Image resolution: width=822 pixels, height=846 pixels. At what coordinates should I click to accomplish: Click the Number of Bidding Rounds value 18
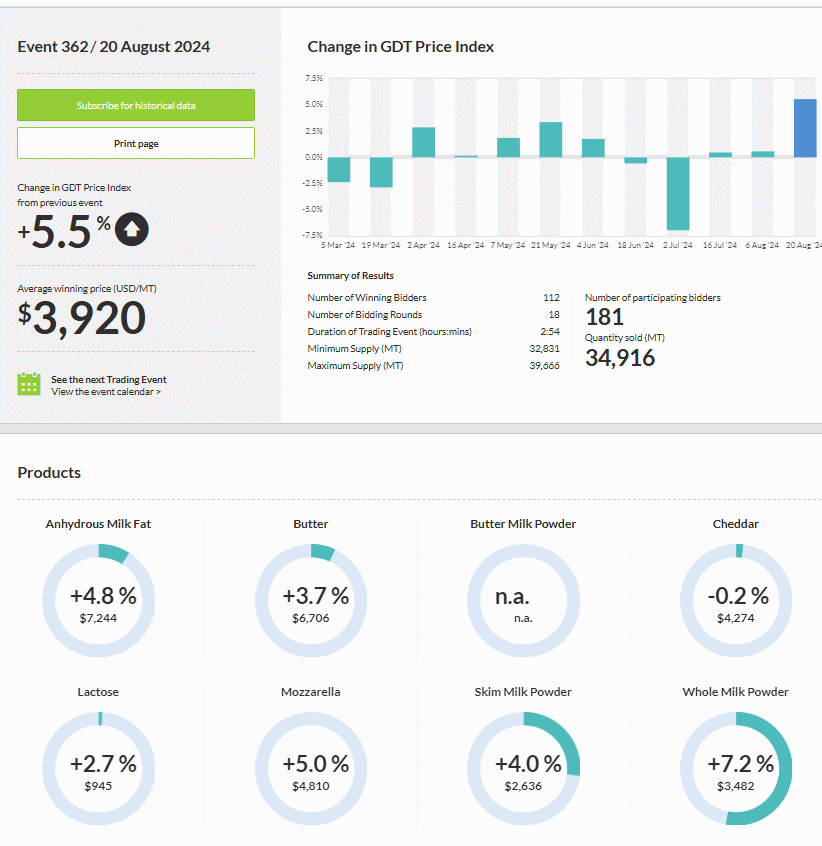coord(554,315)
